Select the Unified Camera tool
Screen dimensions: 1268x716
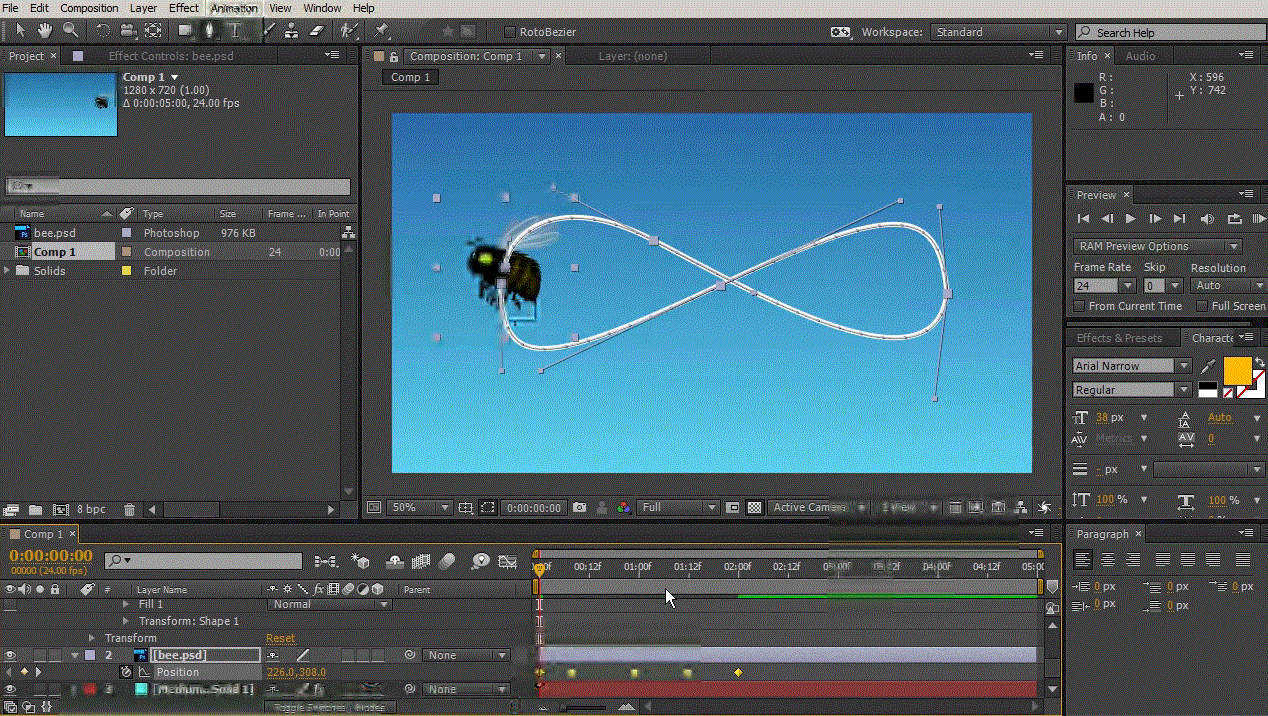coord(128,31)
